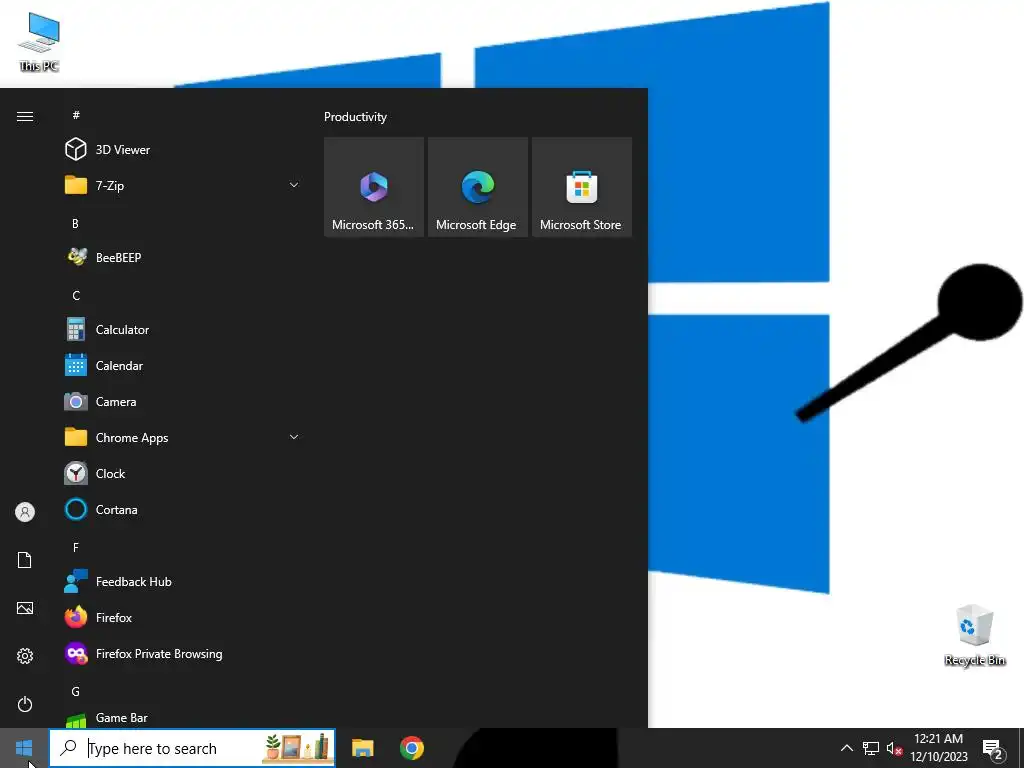
Task: Open Calculator app
Action: pyautogui.click(x=182, y=330)
